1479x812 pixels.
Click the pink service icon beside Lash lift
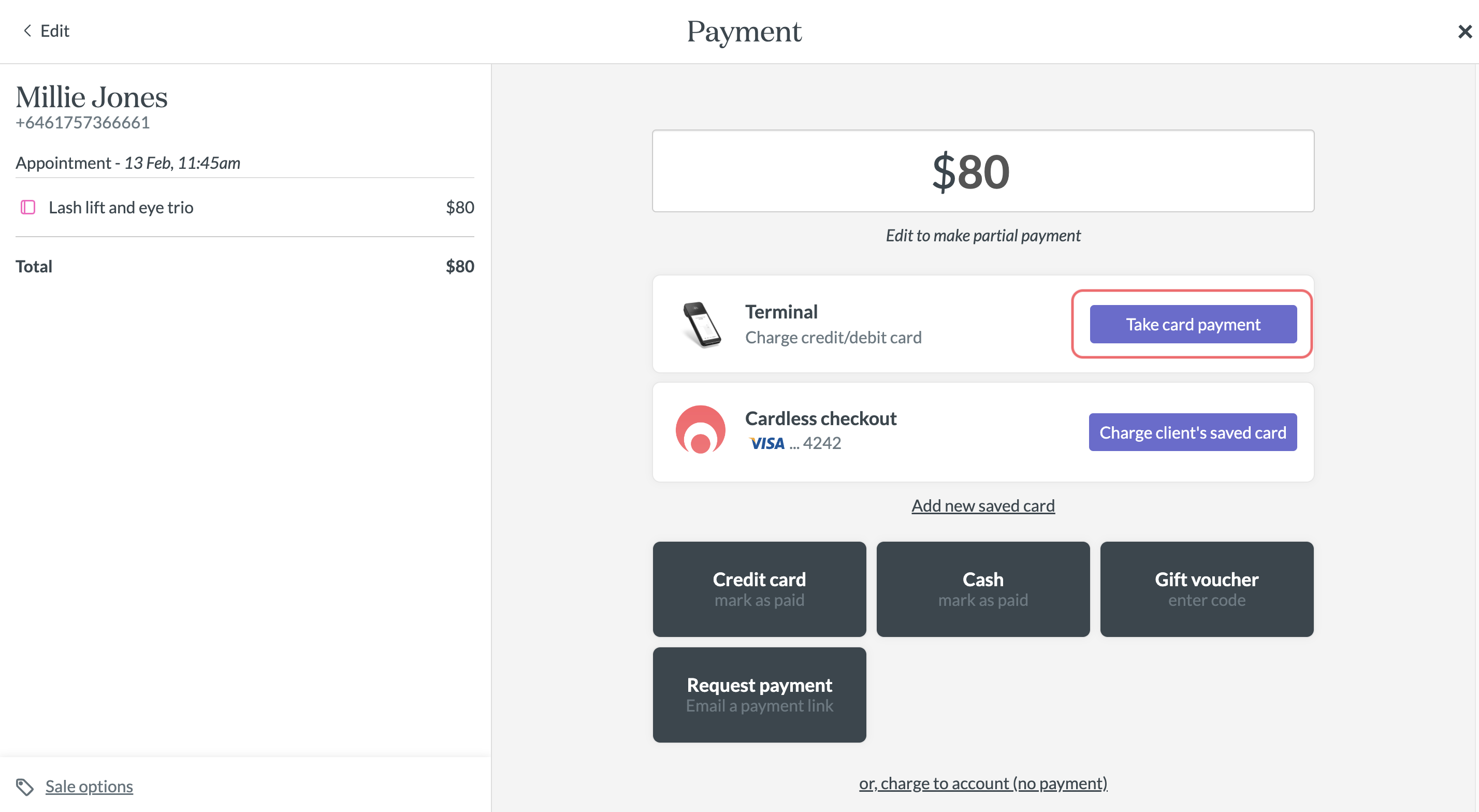[x=28, y=207]
